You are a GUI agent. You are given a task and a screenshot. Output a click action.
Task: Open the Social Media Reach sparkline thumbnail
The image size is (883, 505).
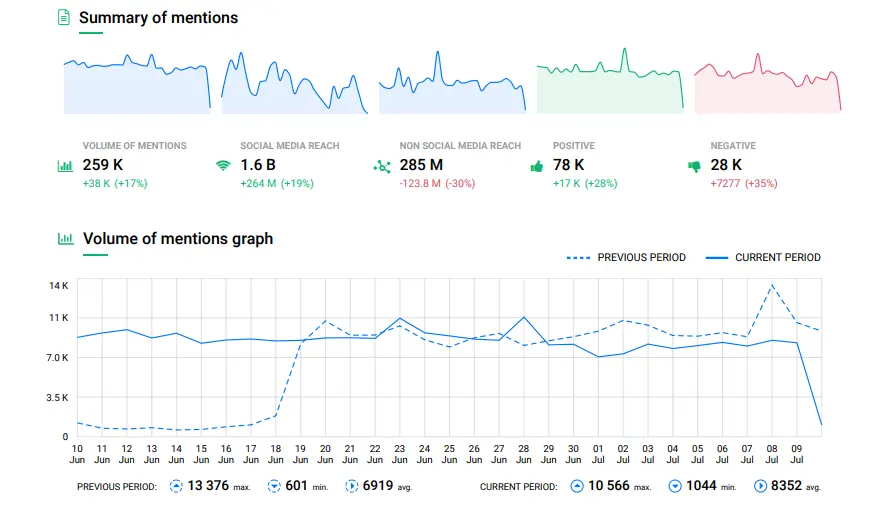[294, 84]
